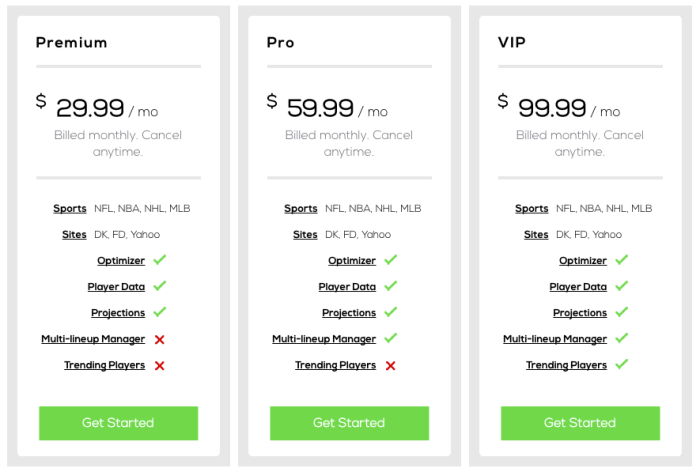
Task: Click the green checkmark beside VIP Projections
Action: [622, 312]
